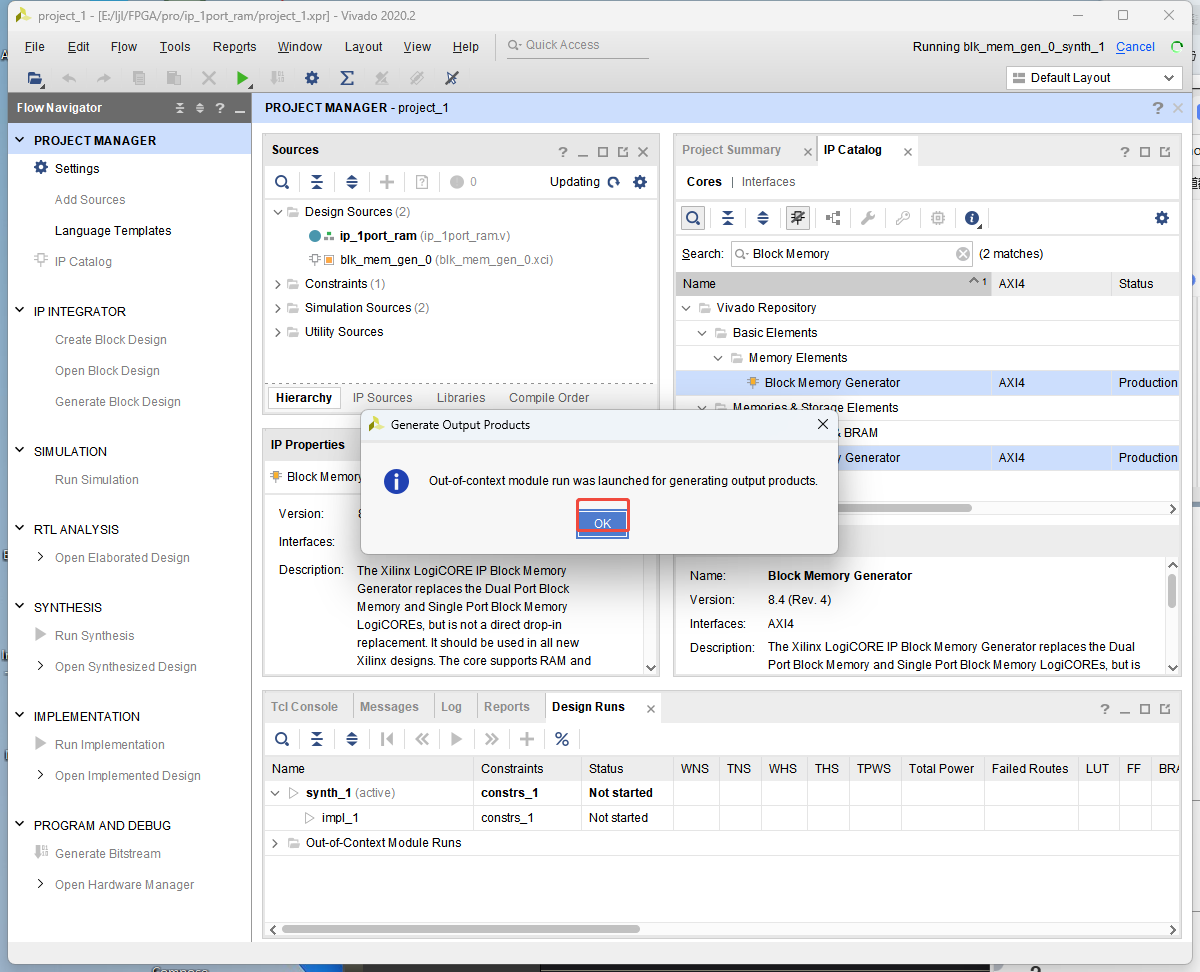Open Settings gear in main toolbar
The height and width of the screenshot is (972, 1200).
(312, 78)
